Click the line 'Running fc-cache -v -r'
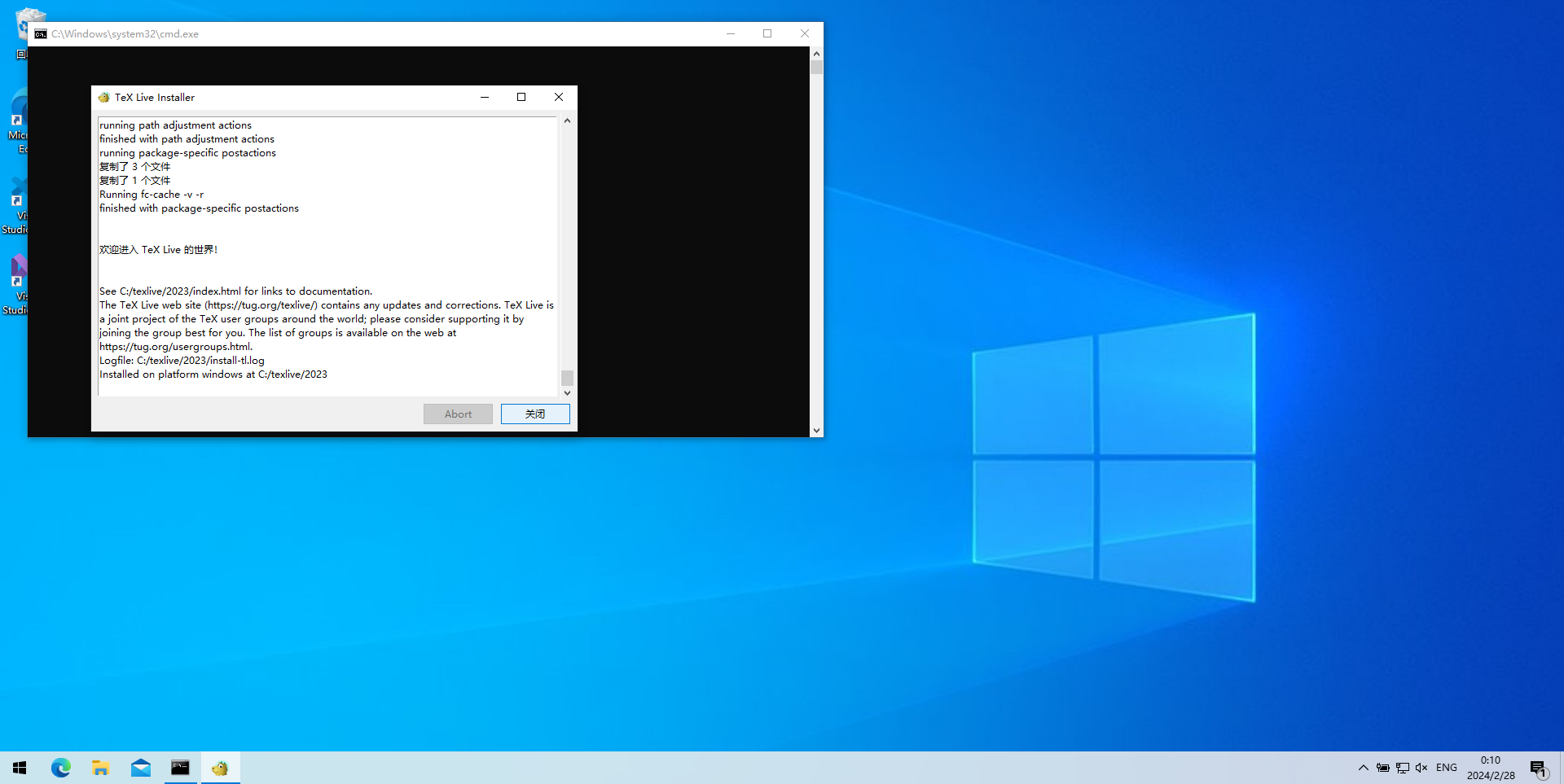The height and width of the screenshot is (784, 1564). [152, 195]
